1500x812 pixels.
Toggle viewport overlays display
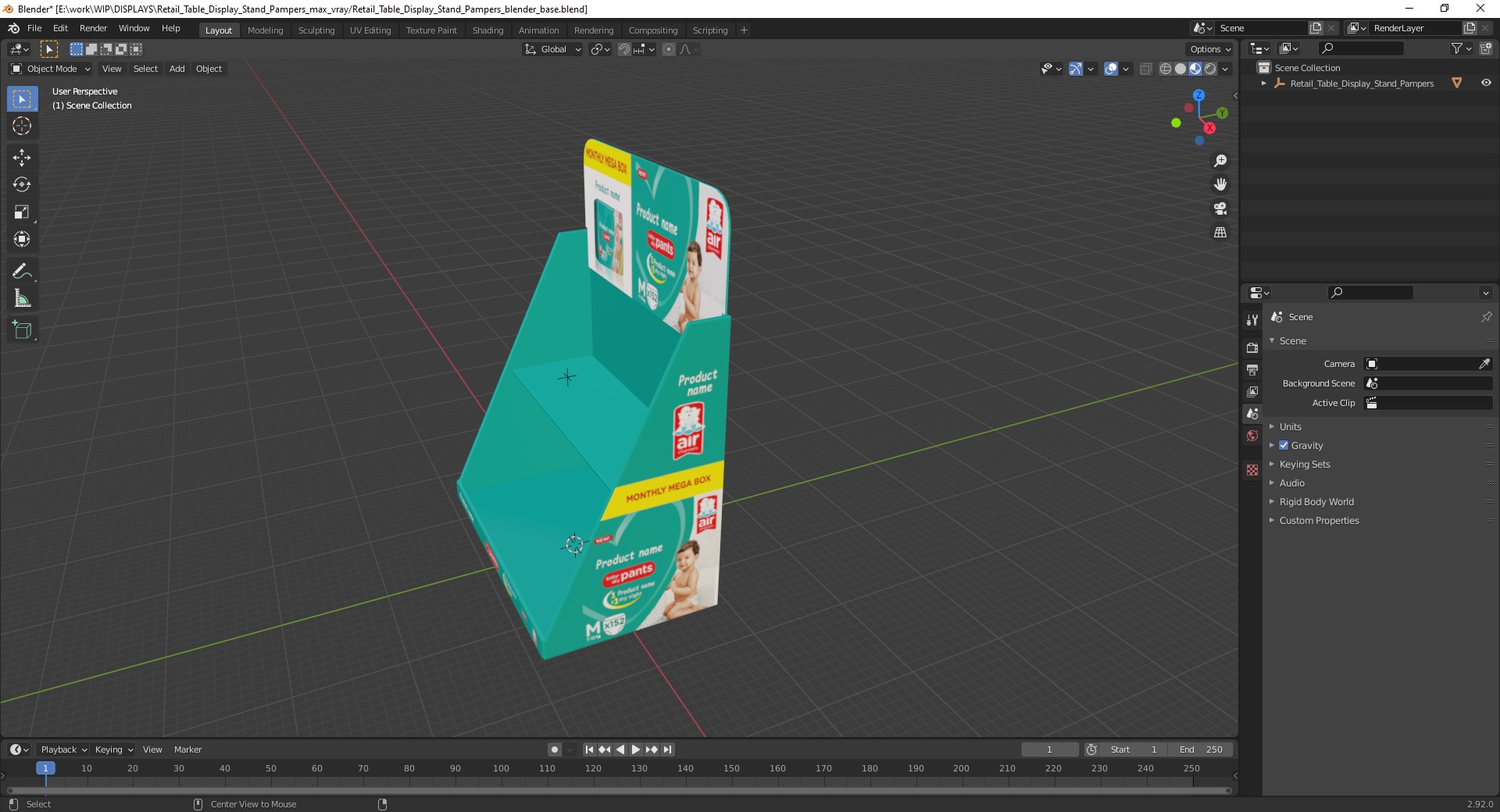pyautogui.click(x=1111, y=69)
